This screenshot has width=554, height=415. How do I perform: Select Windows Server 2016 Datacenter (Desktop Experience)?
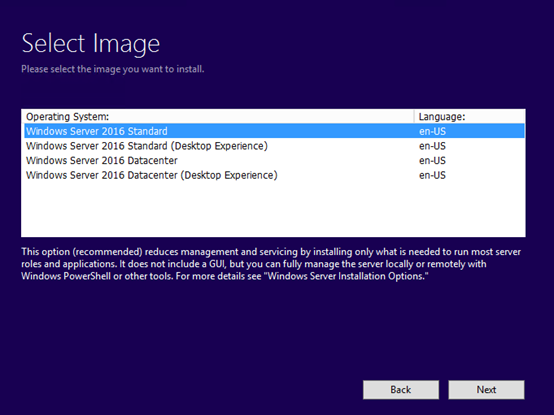coord(274,175)
